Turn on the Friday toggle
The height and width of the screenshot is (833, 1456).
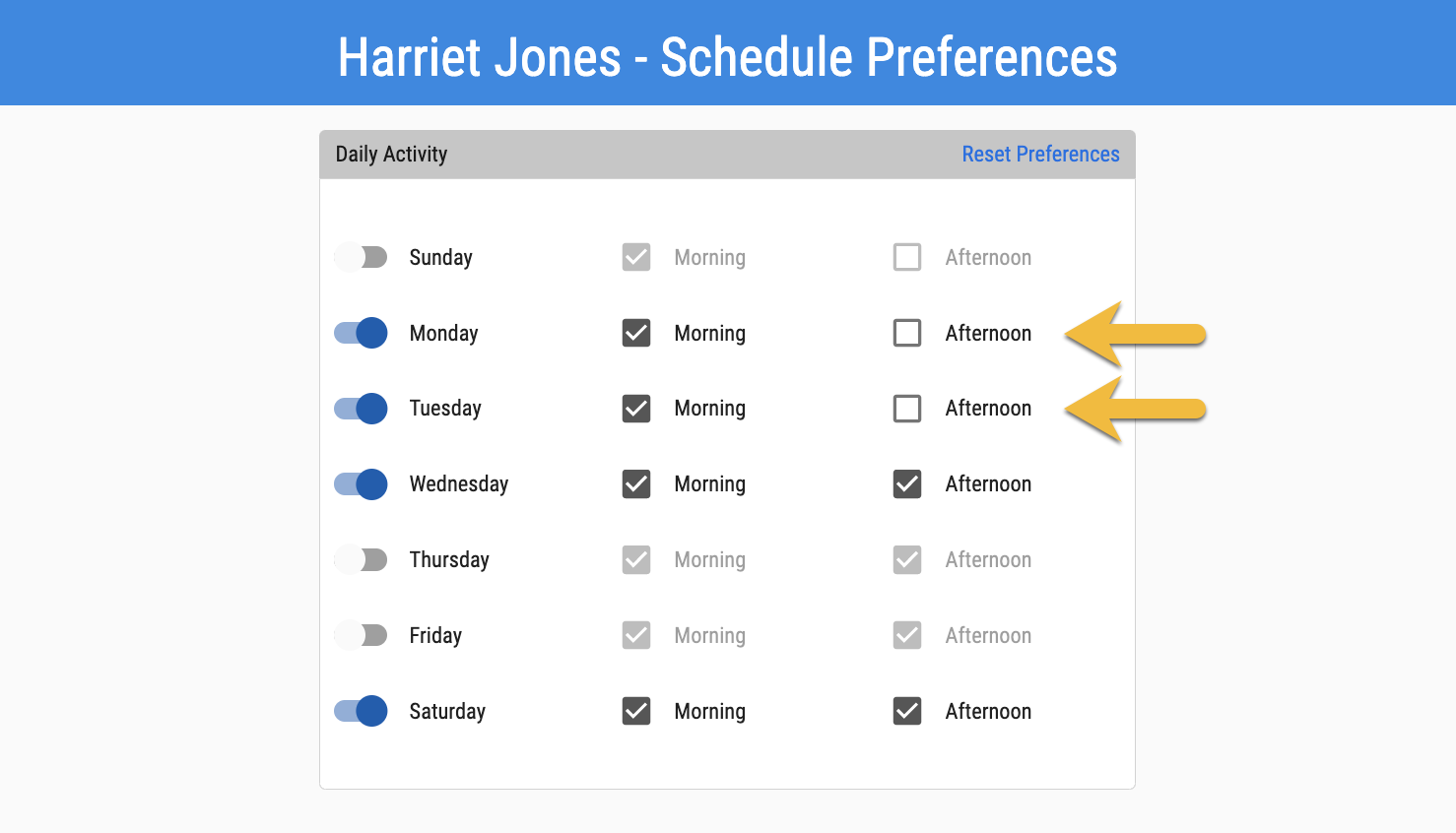click(361, 635)
